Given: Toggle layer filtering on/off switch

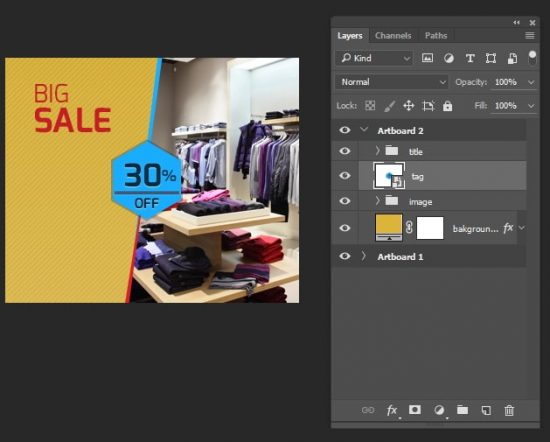Looking at the screenshot, I should pos(532,58).
